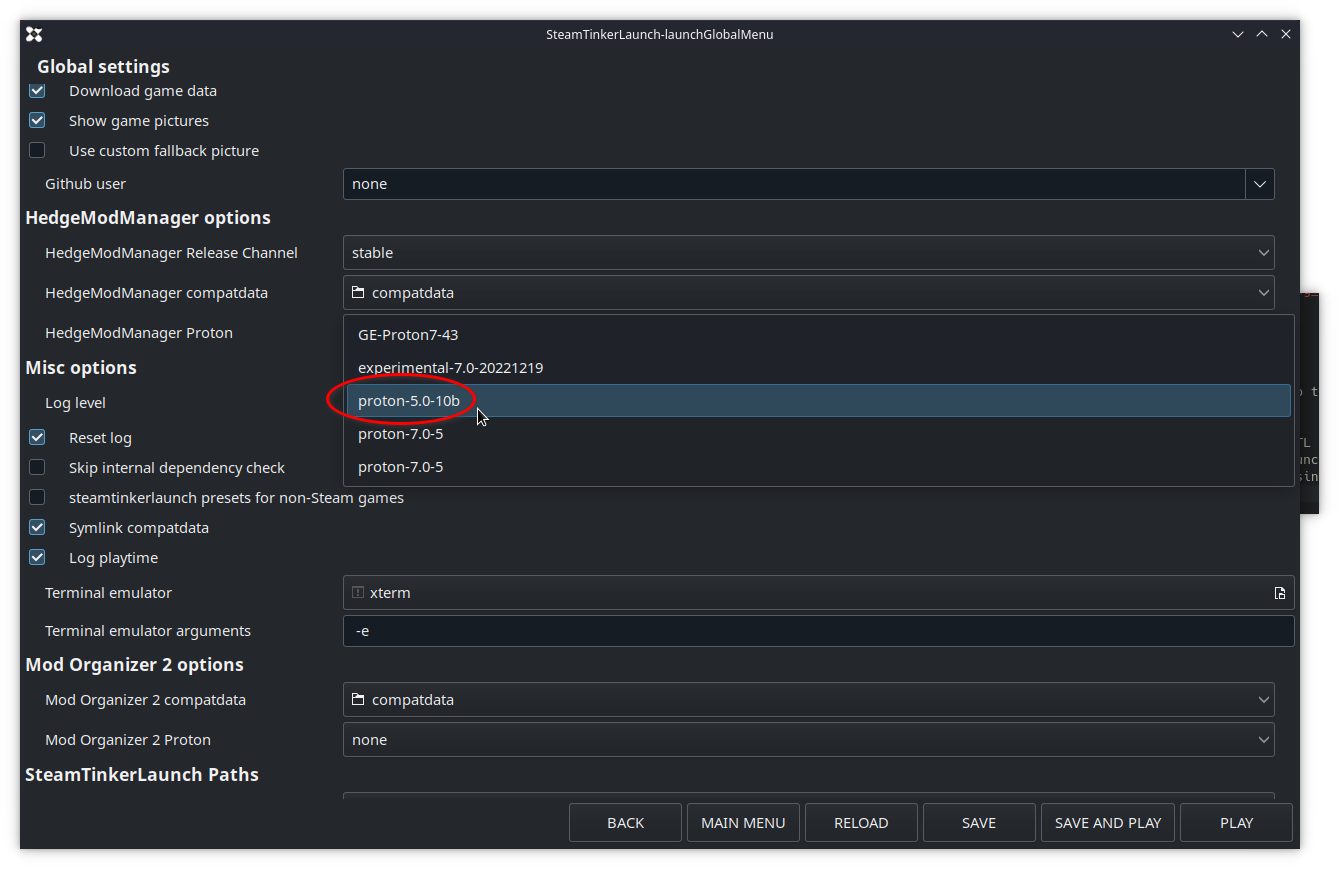Open the Github user dropdown arrow
This screenshot has width=1339, height=869.
(1260, 184)
